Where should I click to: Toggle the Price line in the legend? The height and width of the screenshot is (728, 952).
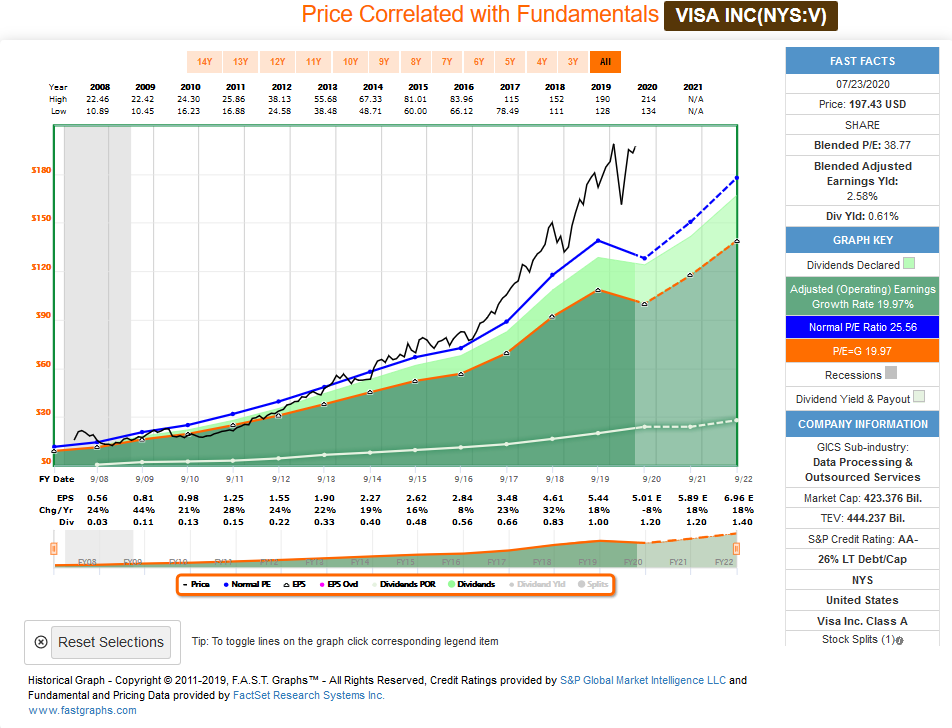pyautogui.click(x=197, y=584)
